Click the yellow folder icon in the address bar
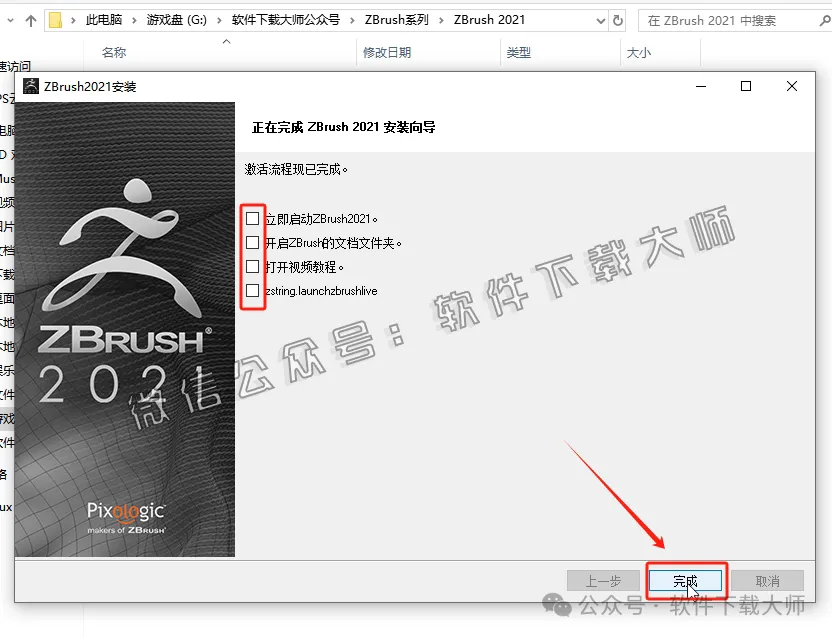The width and height of the screenshot is (832, 638). pyautogui.click(x=55, y=19)
